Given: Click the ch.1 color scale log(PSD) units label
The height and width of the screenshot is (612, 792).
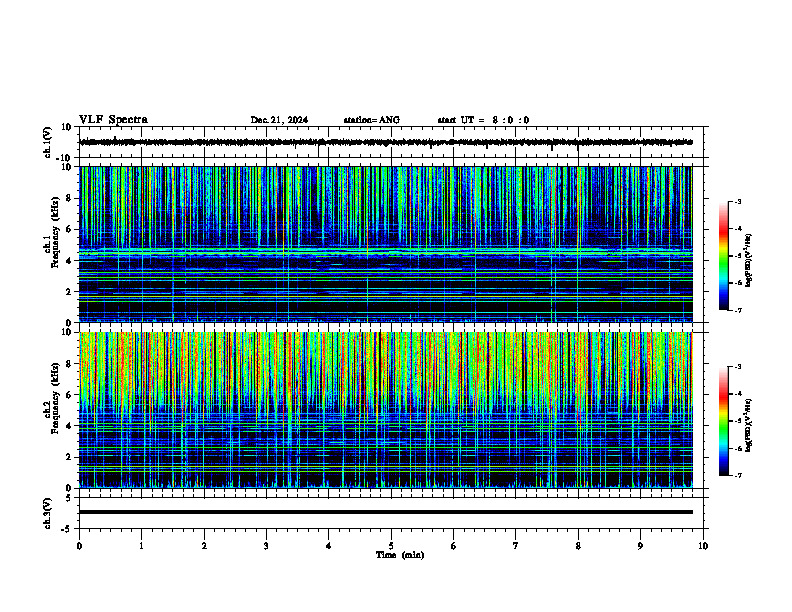Looking at the screenshot, I should pyautogui.click(x=749, y=260).
